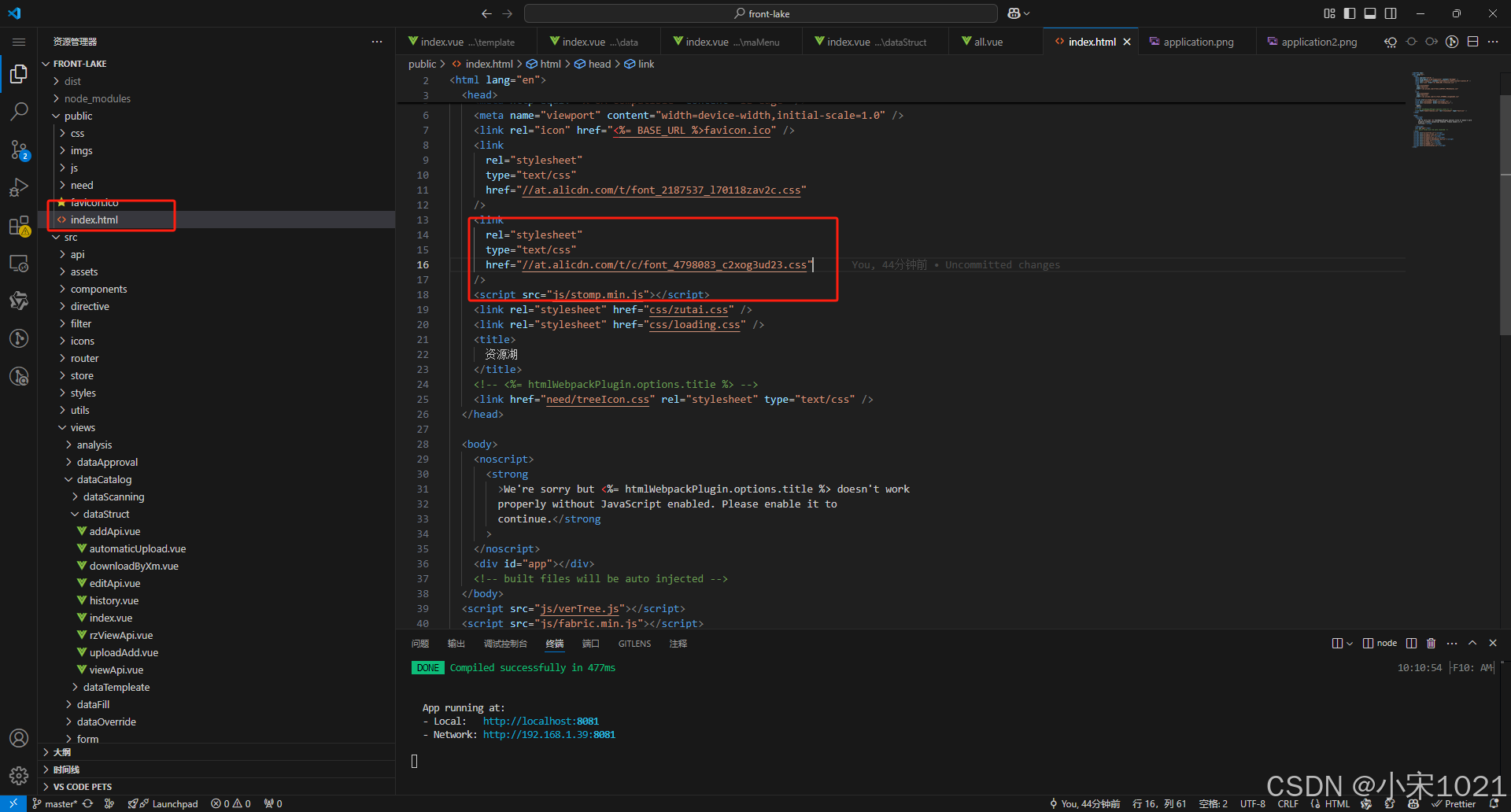Expand the node_modules folder

[x=97, y=98]
